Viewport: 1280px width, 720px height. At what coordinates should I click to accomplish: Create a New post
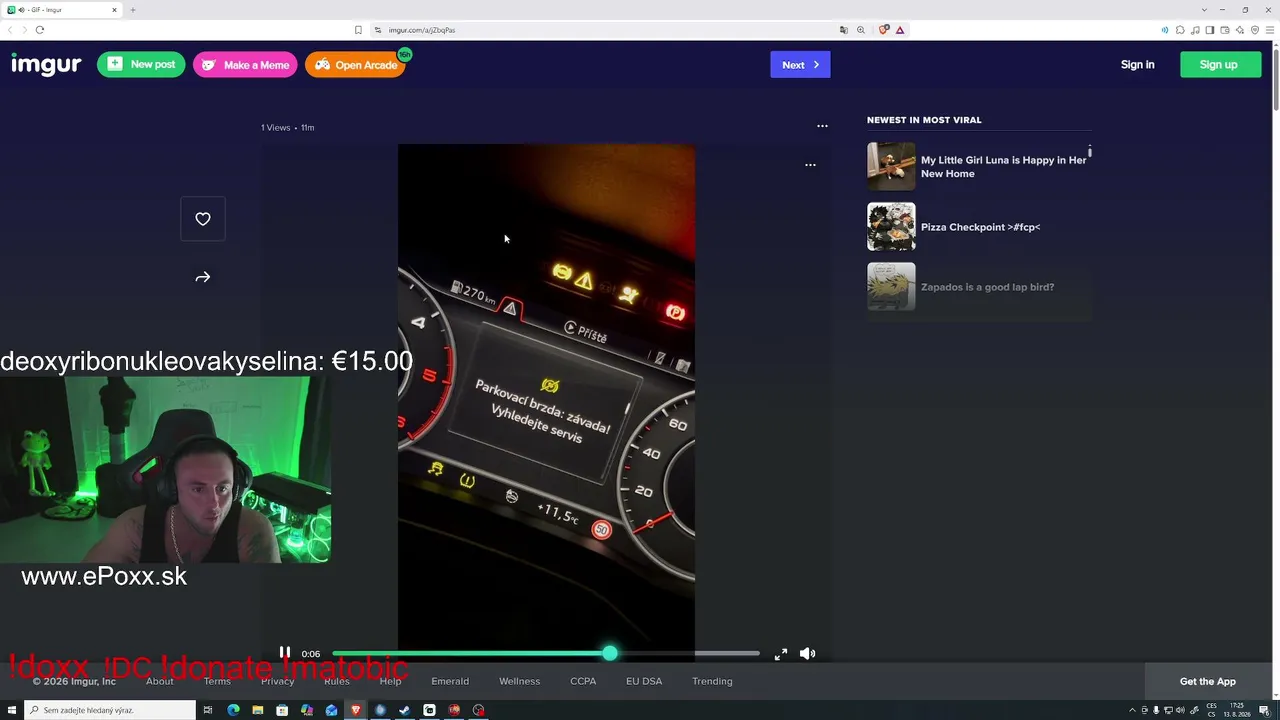pyautogui.click(x=141, y=65)
